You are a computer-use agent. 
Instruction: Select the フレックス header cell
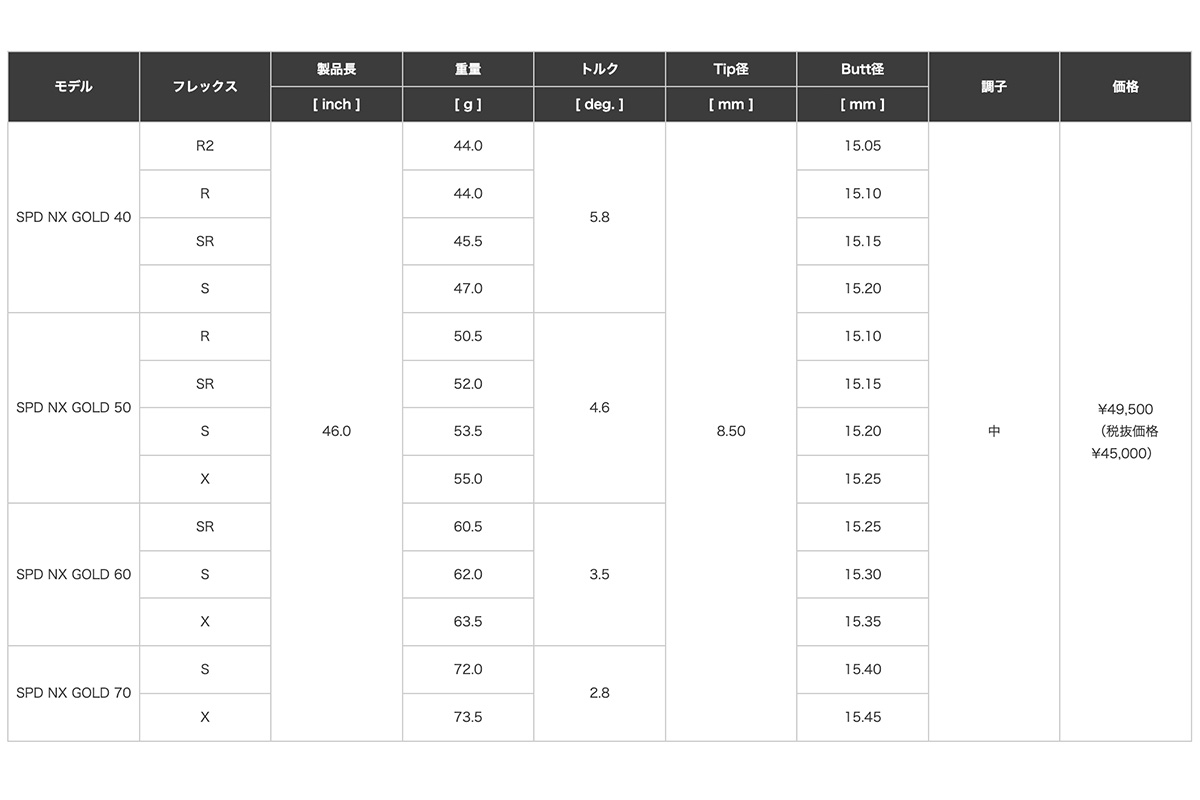tap(205, 87)
